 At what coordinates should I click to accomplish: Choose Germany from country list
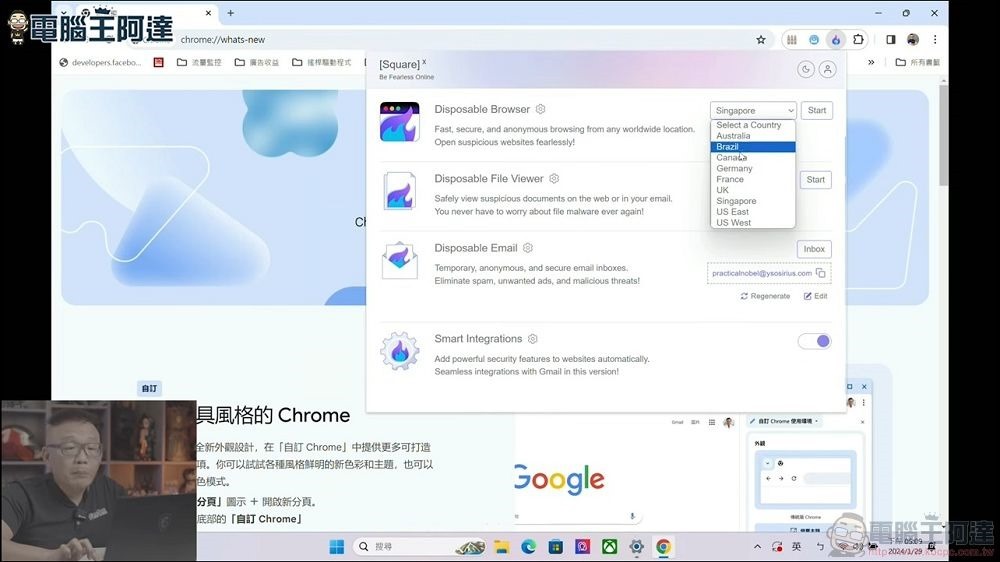[x=753, y=168]
